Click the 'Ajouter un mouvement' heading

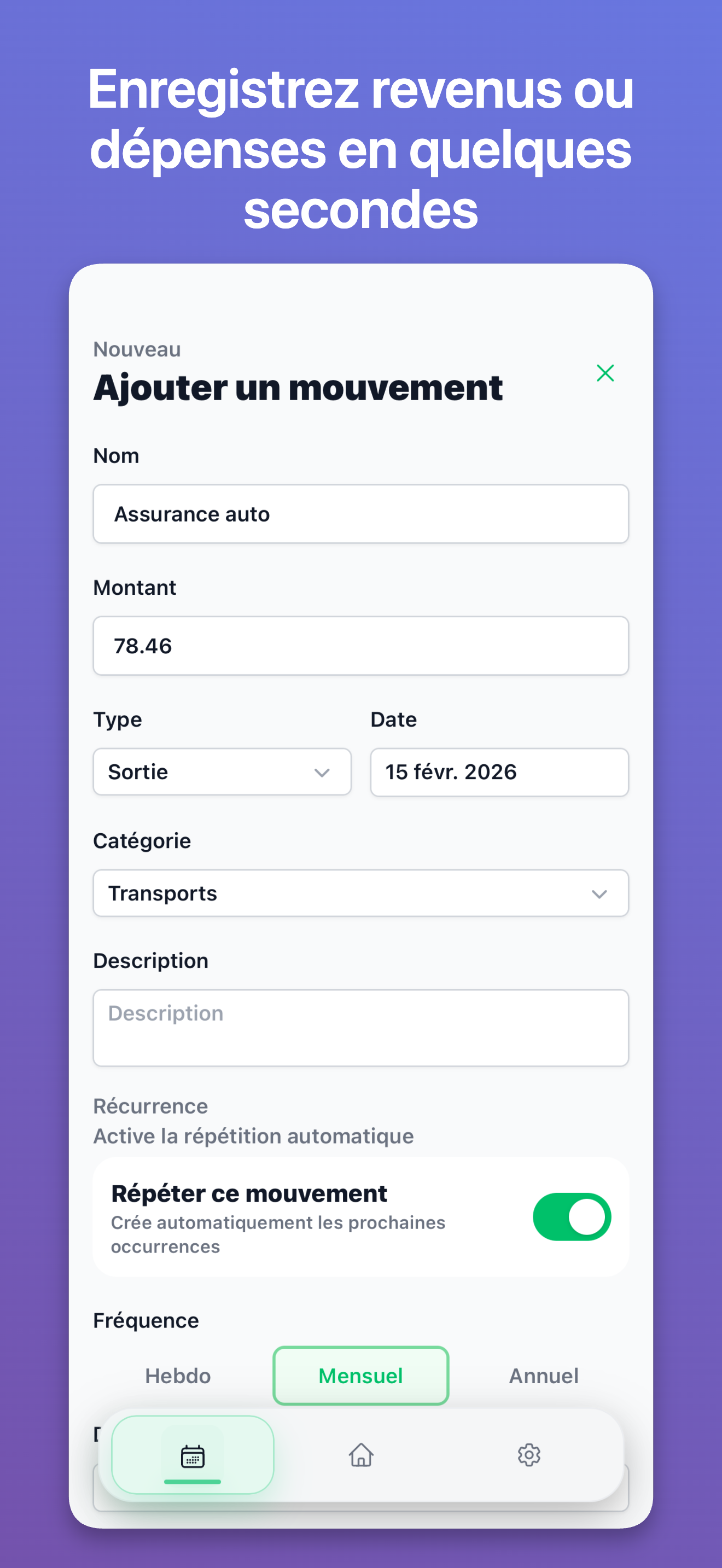298,388
